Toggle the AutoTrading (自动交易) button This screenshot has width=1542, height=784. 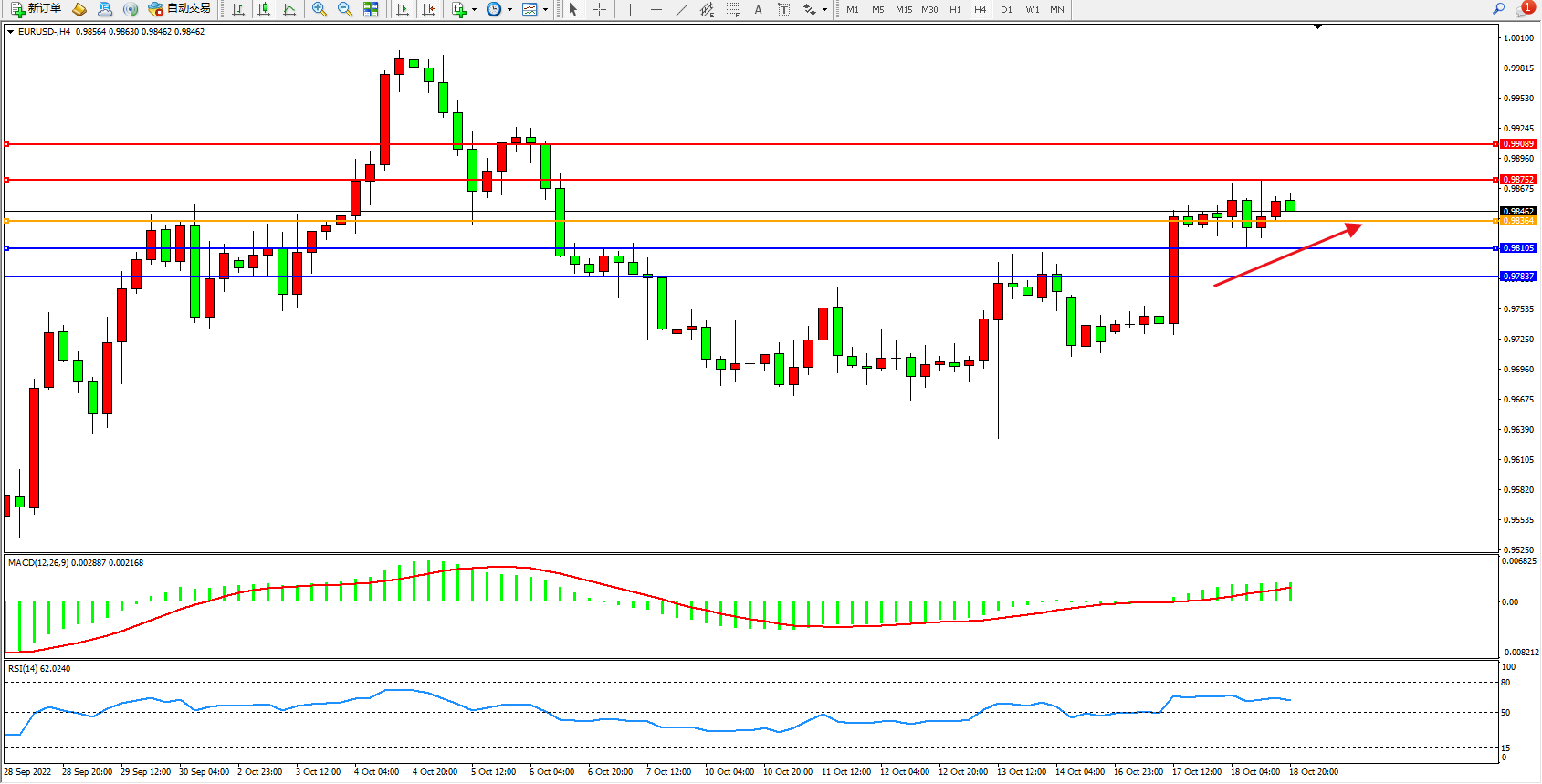coord(180,9)
